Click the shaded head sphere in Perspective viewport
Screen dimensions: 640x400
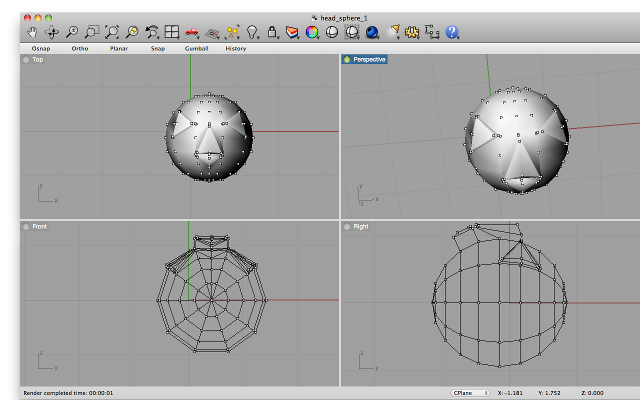coord(517,140)
